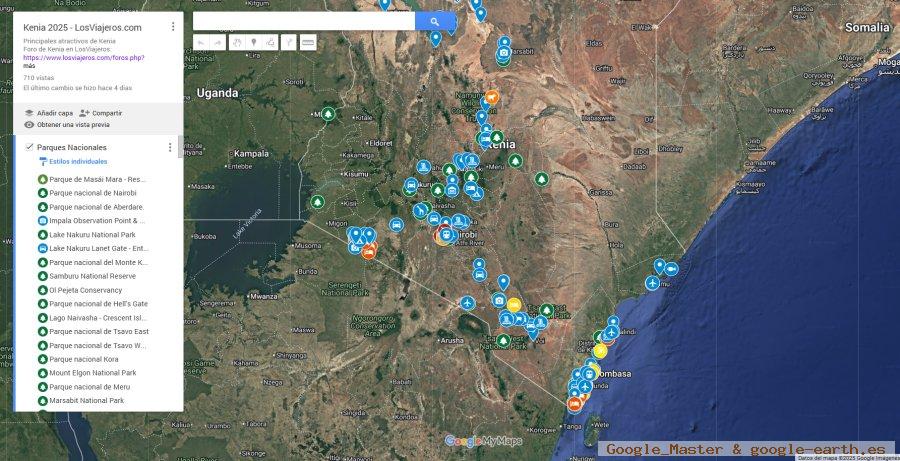Click the blue search magnifier button
The image size is (900, 461).
(x=435, y=21)
